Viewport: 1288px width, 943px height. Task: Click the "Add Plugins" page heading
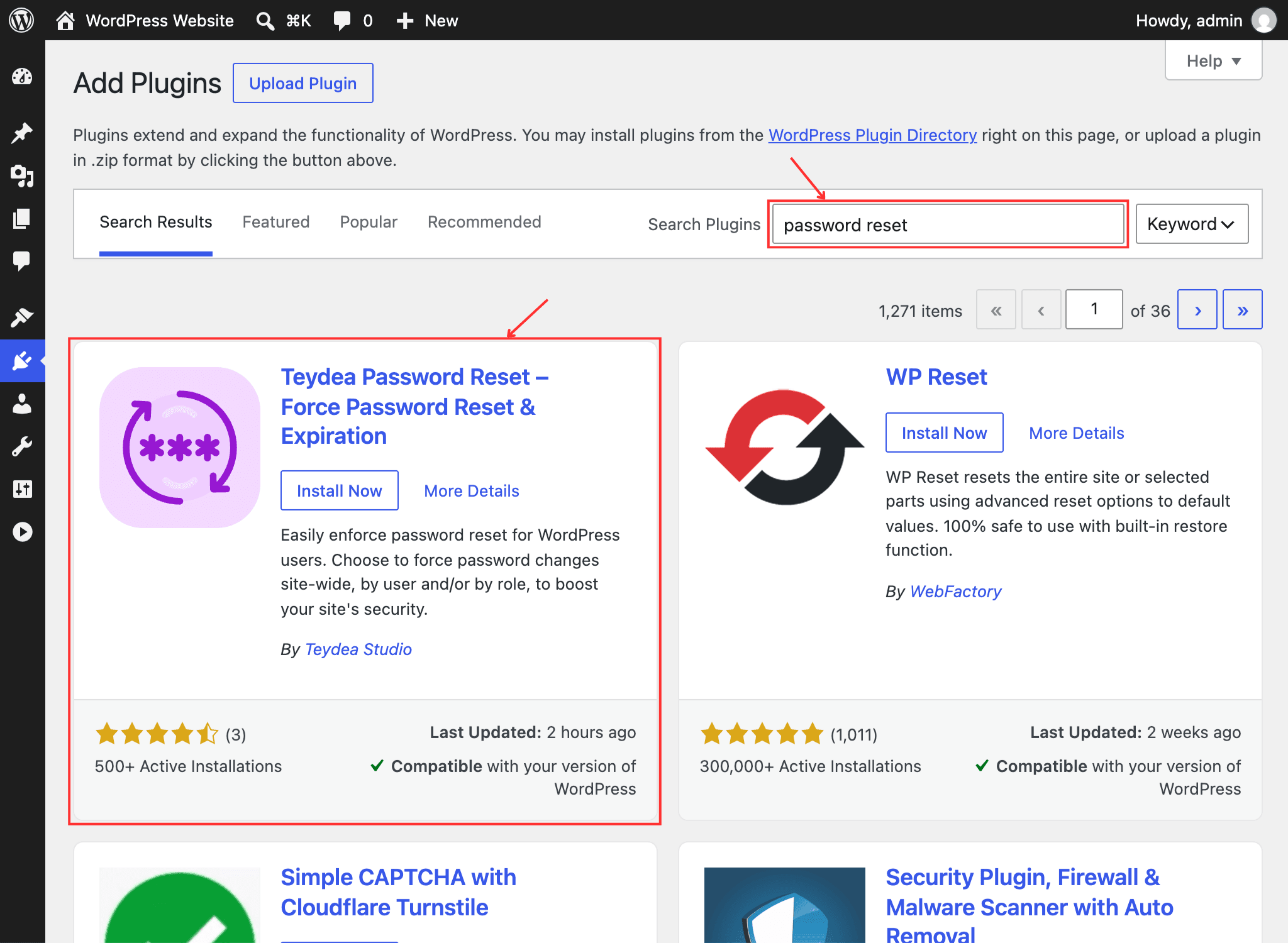tap(147, 83)
